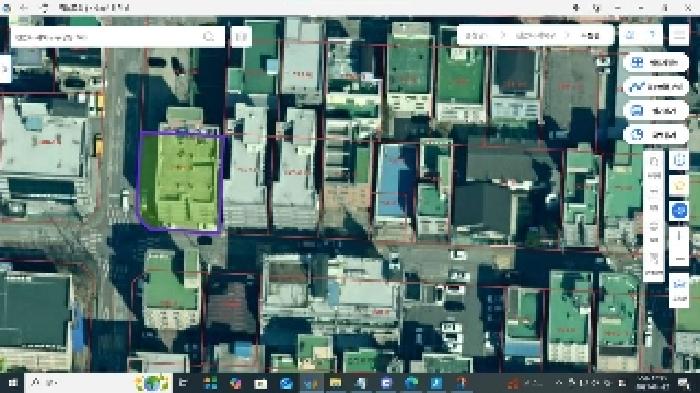Viewport: 700px width, 393px height.
Task: Open the first region breadcrumb dropdown
Action: (x=476, y=36)
